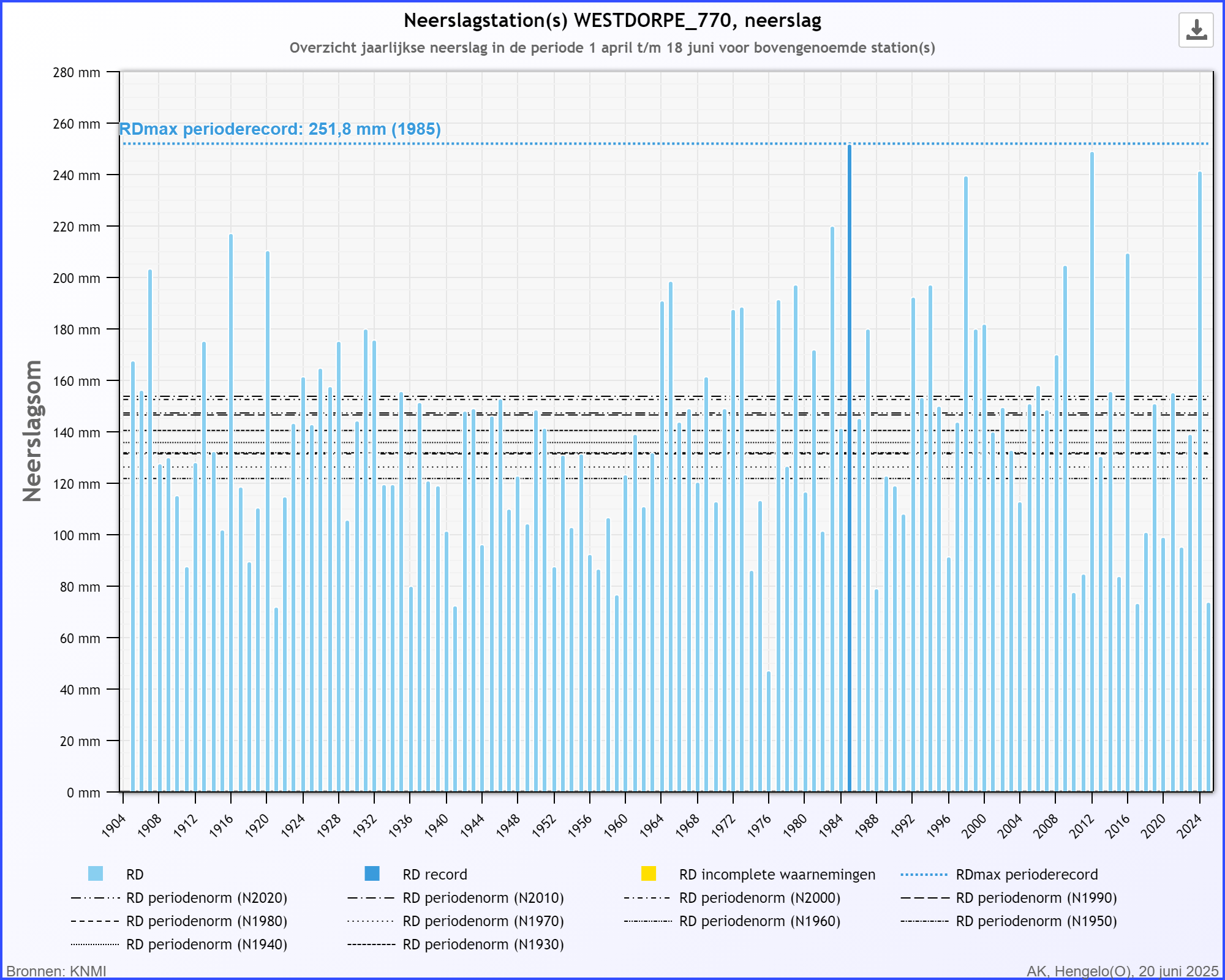Toggle RD periodenorm (N1930) legend entry
This screenshot has width=1225, height=980.
tap(455, 944)
